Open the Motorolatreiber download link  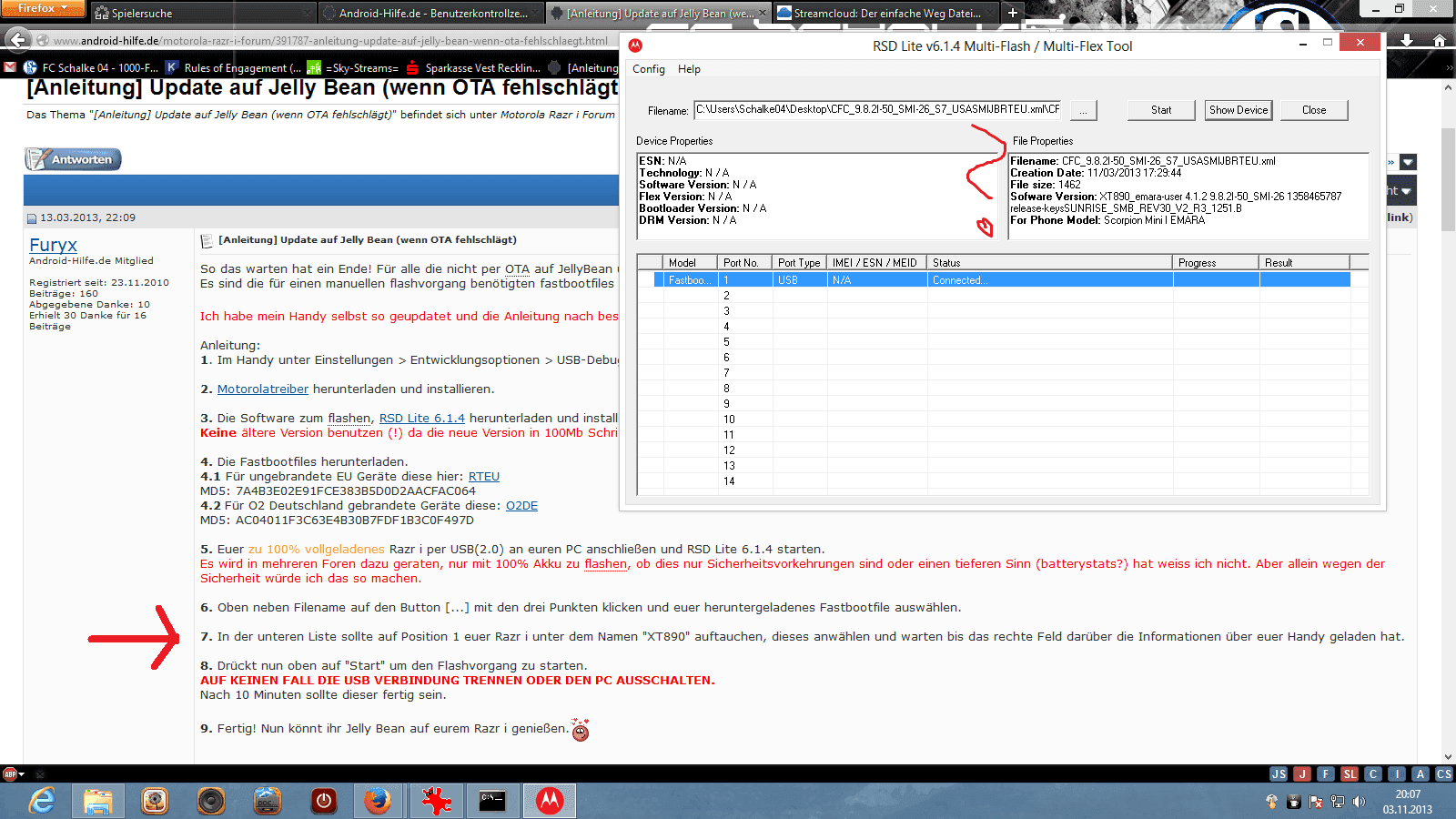pos(263,389)
